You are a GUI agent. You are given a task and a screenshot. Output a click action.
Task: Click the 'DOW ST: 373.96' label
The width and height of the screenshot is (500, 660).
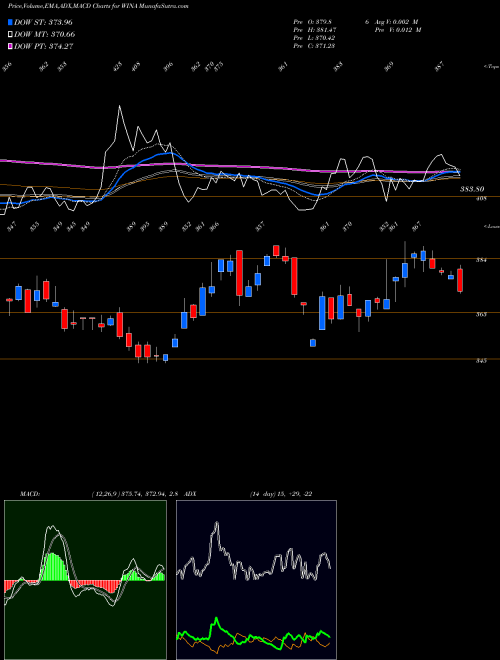[44, 22]
